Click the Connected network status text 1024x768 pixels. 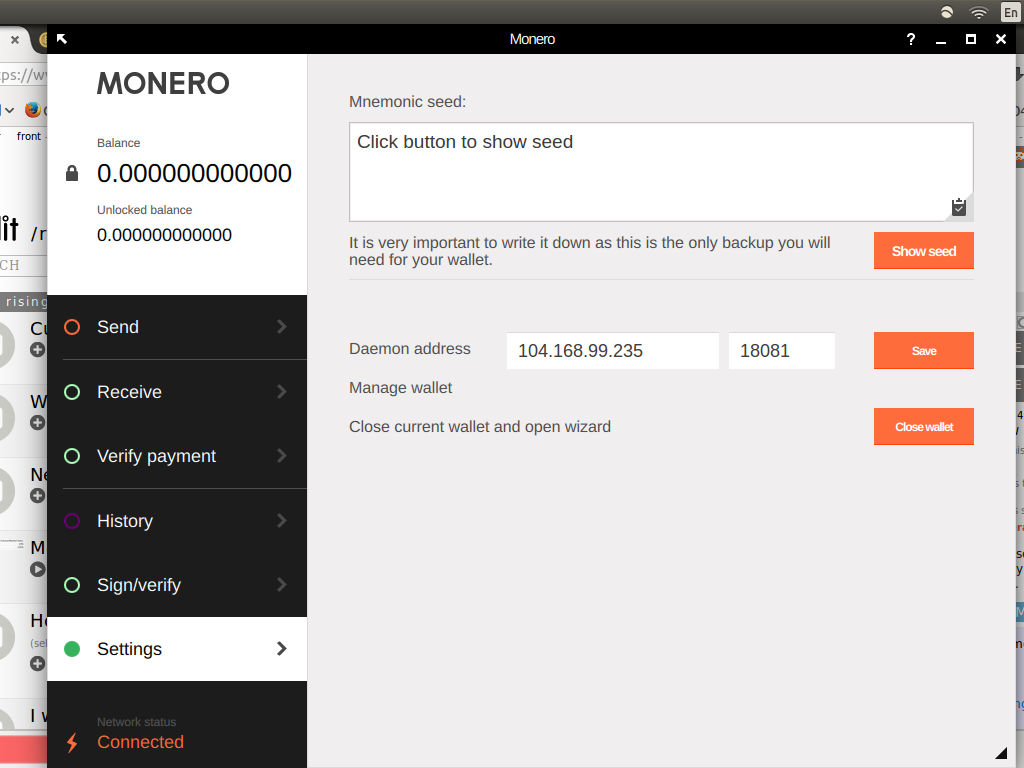[140, 743]
